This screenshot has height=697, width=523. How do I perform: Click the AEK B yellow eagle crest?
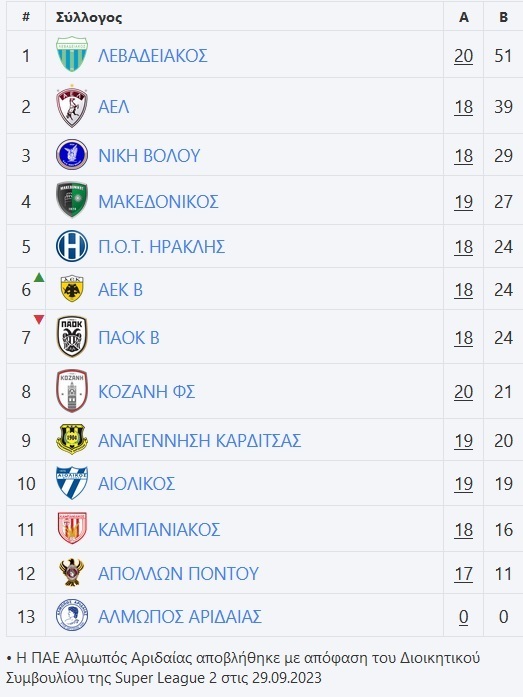[x=72, y=289]
